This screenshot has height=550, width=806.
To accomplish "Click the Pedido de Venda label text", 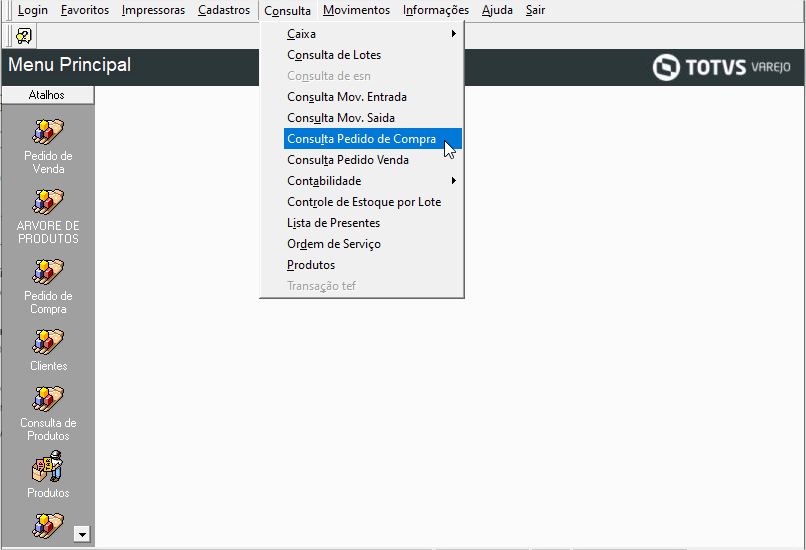I will pyautogui.click(x=48, y=162).
